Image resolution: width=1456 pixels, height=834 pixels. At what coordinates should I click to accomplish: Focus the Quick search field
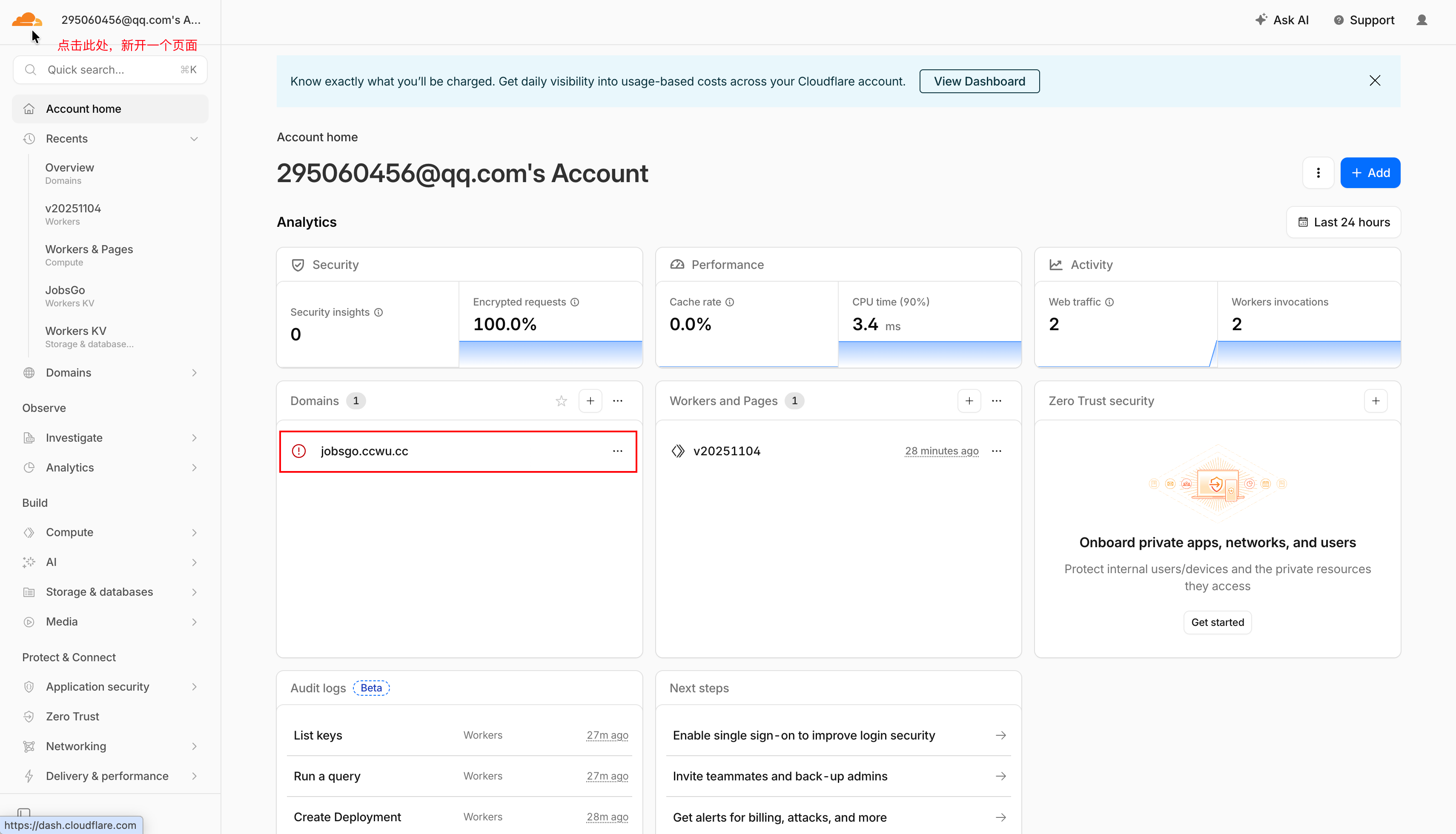[110, 70]
